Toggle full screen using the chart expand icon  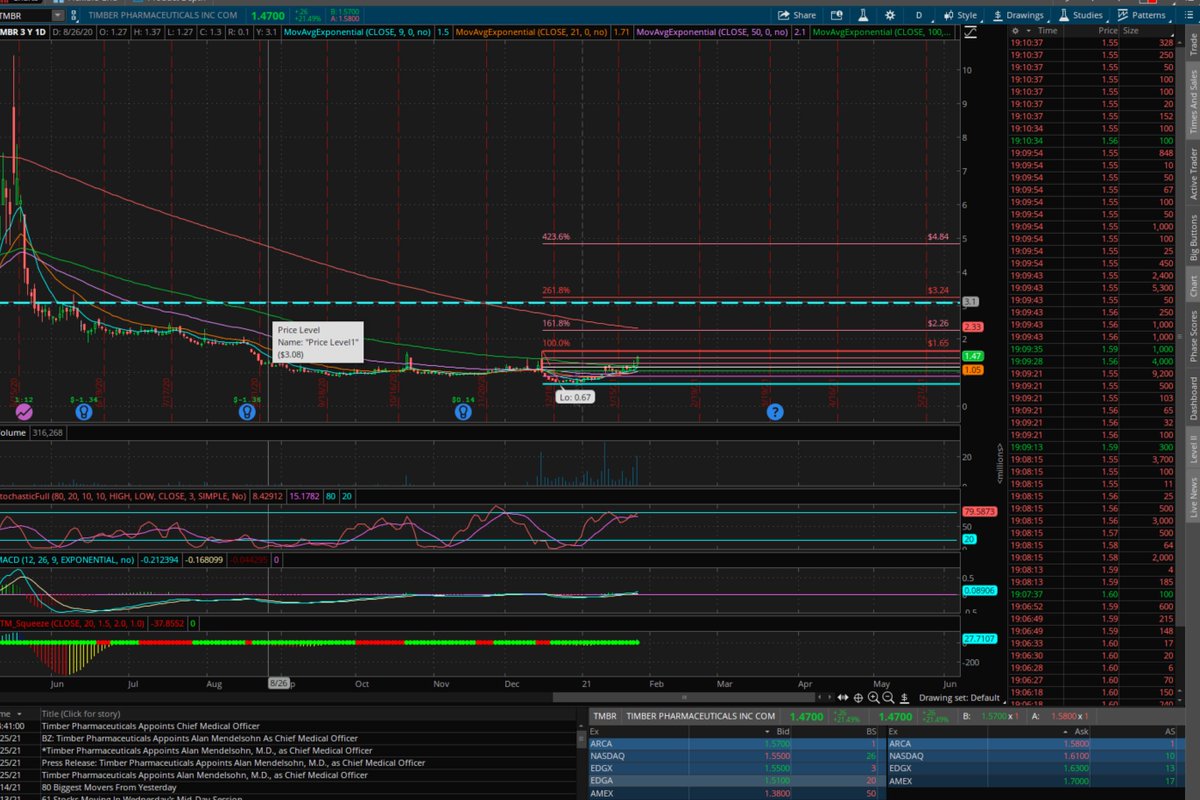tap(969, 32)
